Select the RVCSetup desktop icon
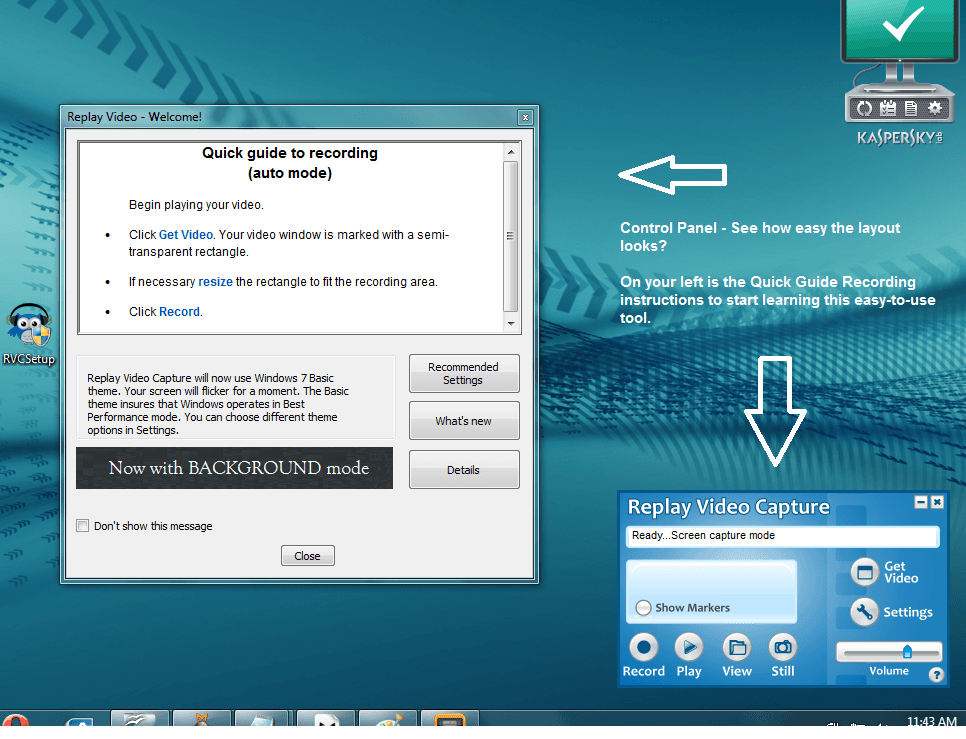The image size is (966, 739). coord(29,334)
